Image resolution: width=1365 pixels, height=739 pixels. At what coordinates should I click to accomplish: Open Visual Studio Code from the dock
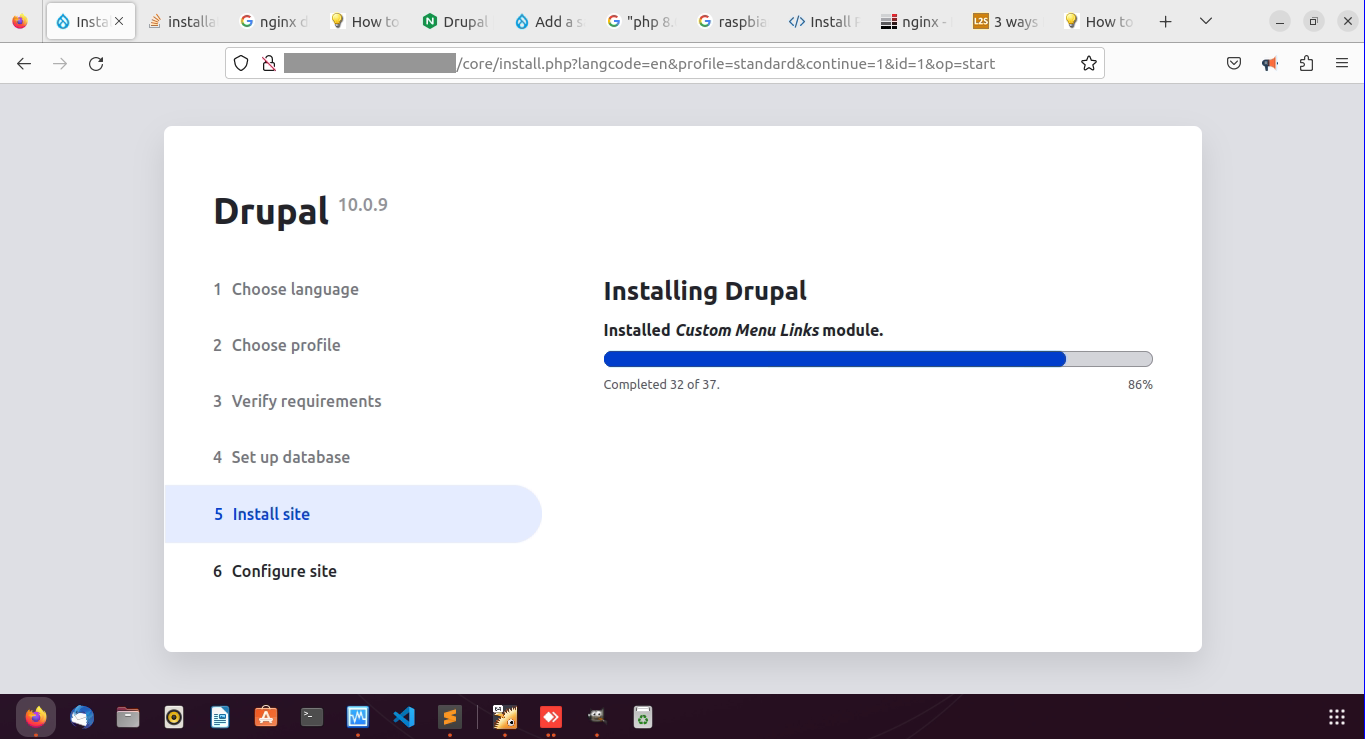(x=404, y=717)
